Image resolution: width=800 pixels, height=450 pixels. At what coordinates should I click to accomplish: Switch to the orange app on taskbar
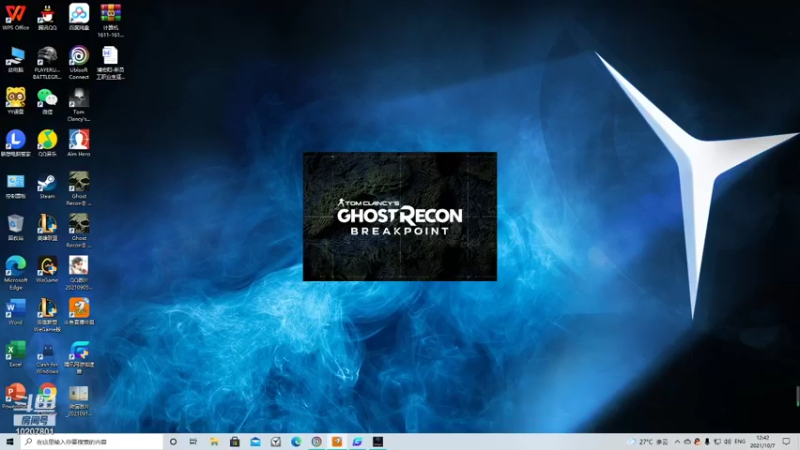point(337,441)
